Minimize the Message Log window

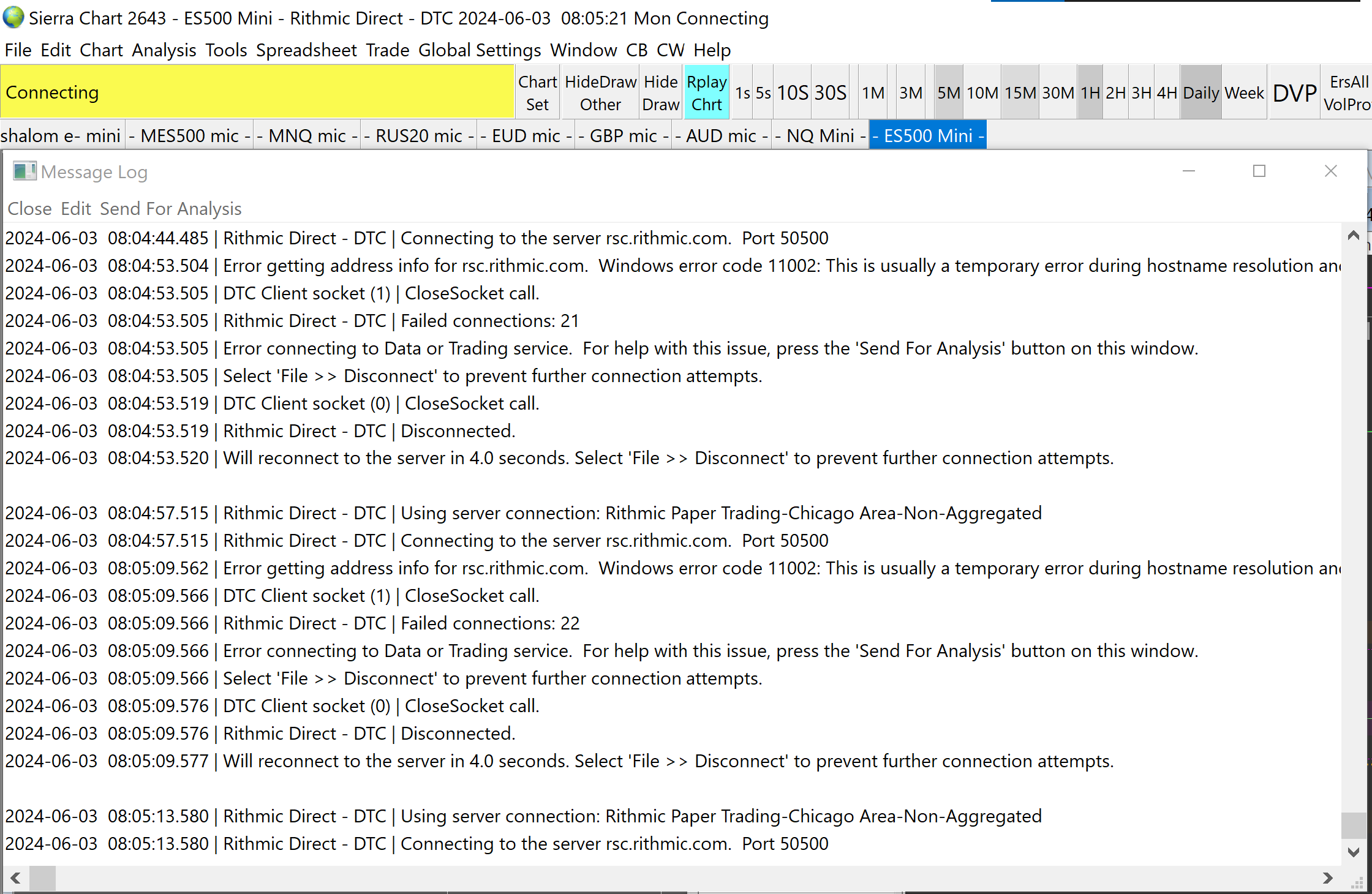1188,171
